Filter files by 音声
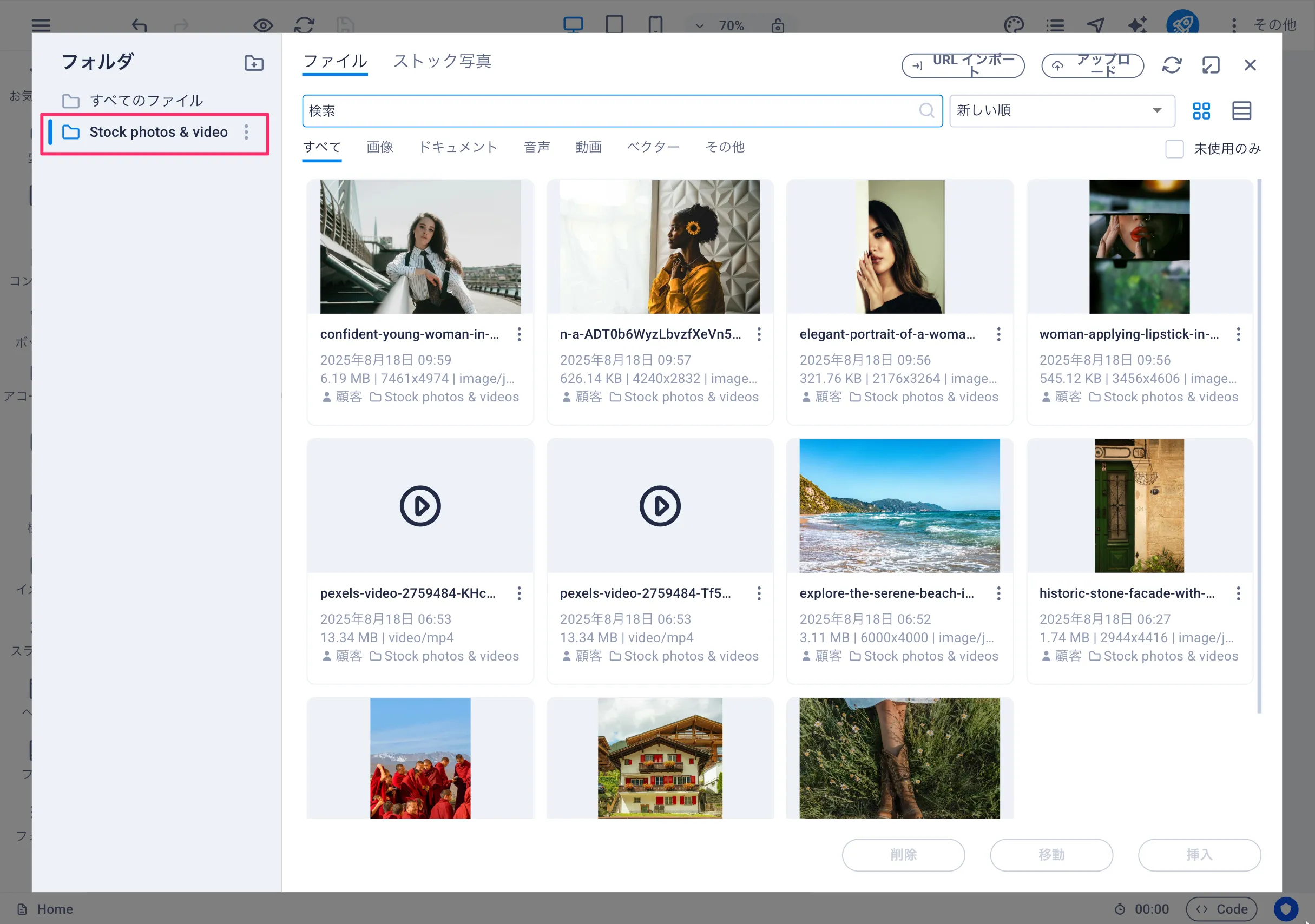This screenshot has width=1315, height=924. pyautogui.click(x=537, y=147)
